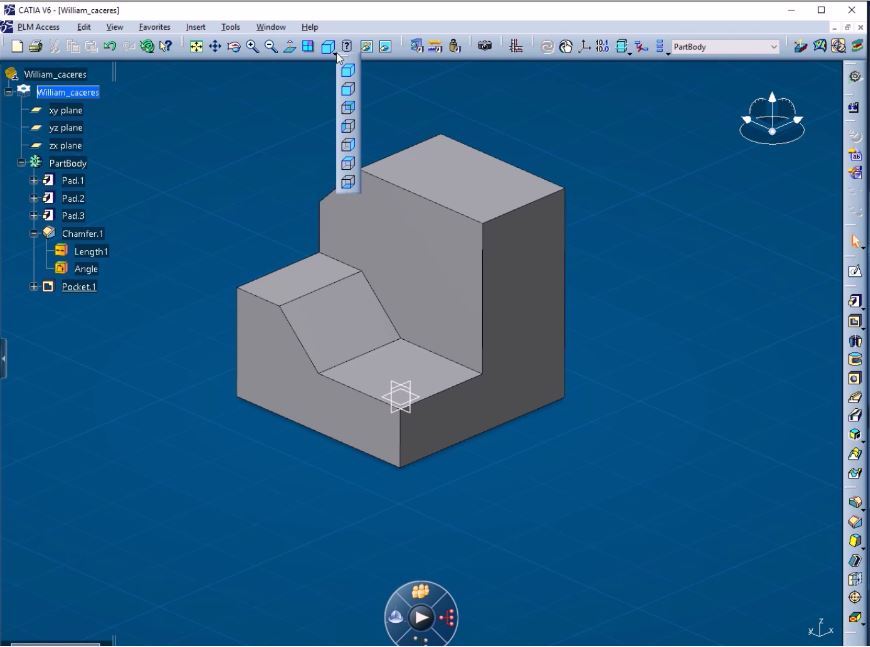Select the Length1 chamfer parameter
870x647 pixels.
point(91,252)
